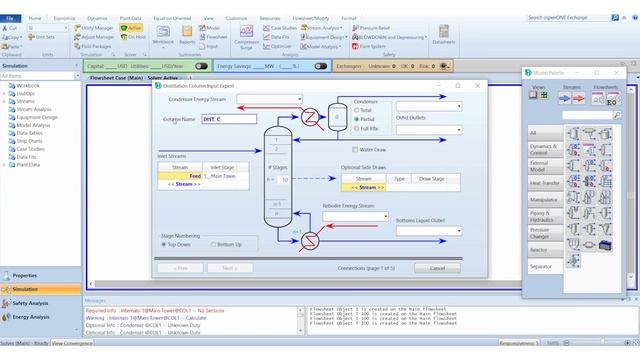Click the Reactor palette category
This screenshot has height=360, width=640.
point(544,250)
